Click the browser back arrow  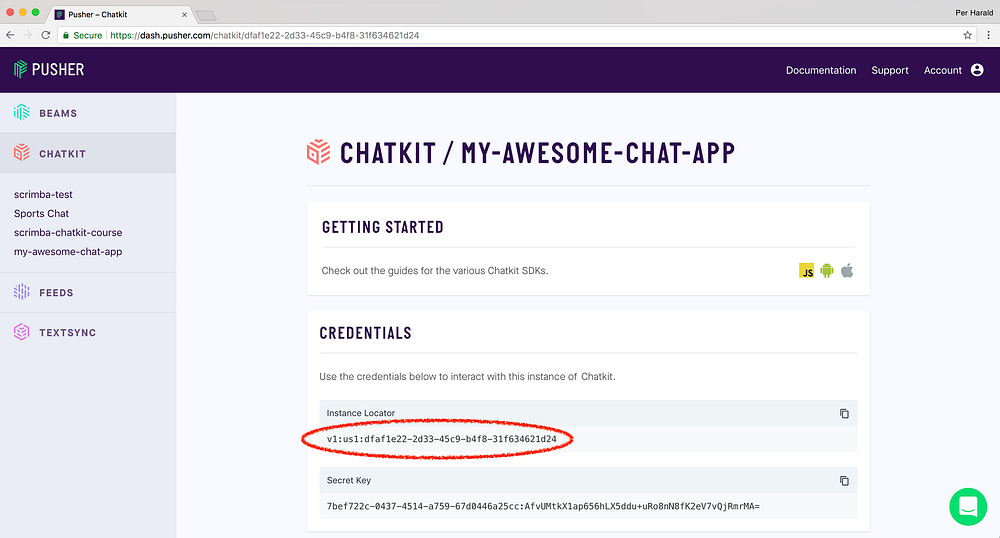10,35
